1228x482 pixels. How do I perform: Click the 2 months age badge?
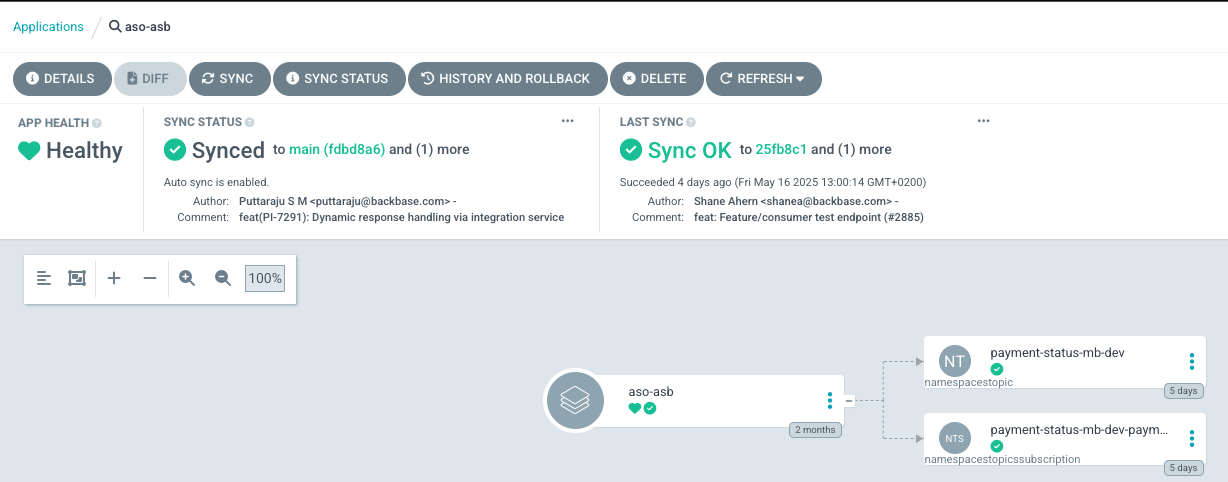815,430
